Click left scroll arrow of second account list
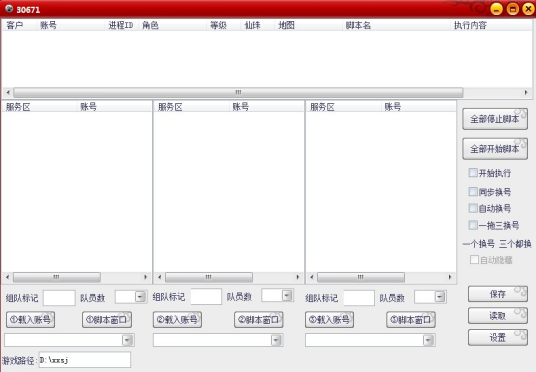 point(160,277)
